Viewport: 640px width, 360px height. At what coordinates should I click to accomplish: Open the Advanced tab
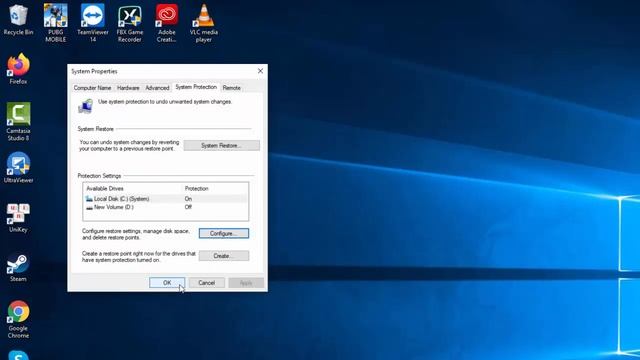click(x=157, y=88)
